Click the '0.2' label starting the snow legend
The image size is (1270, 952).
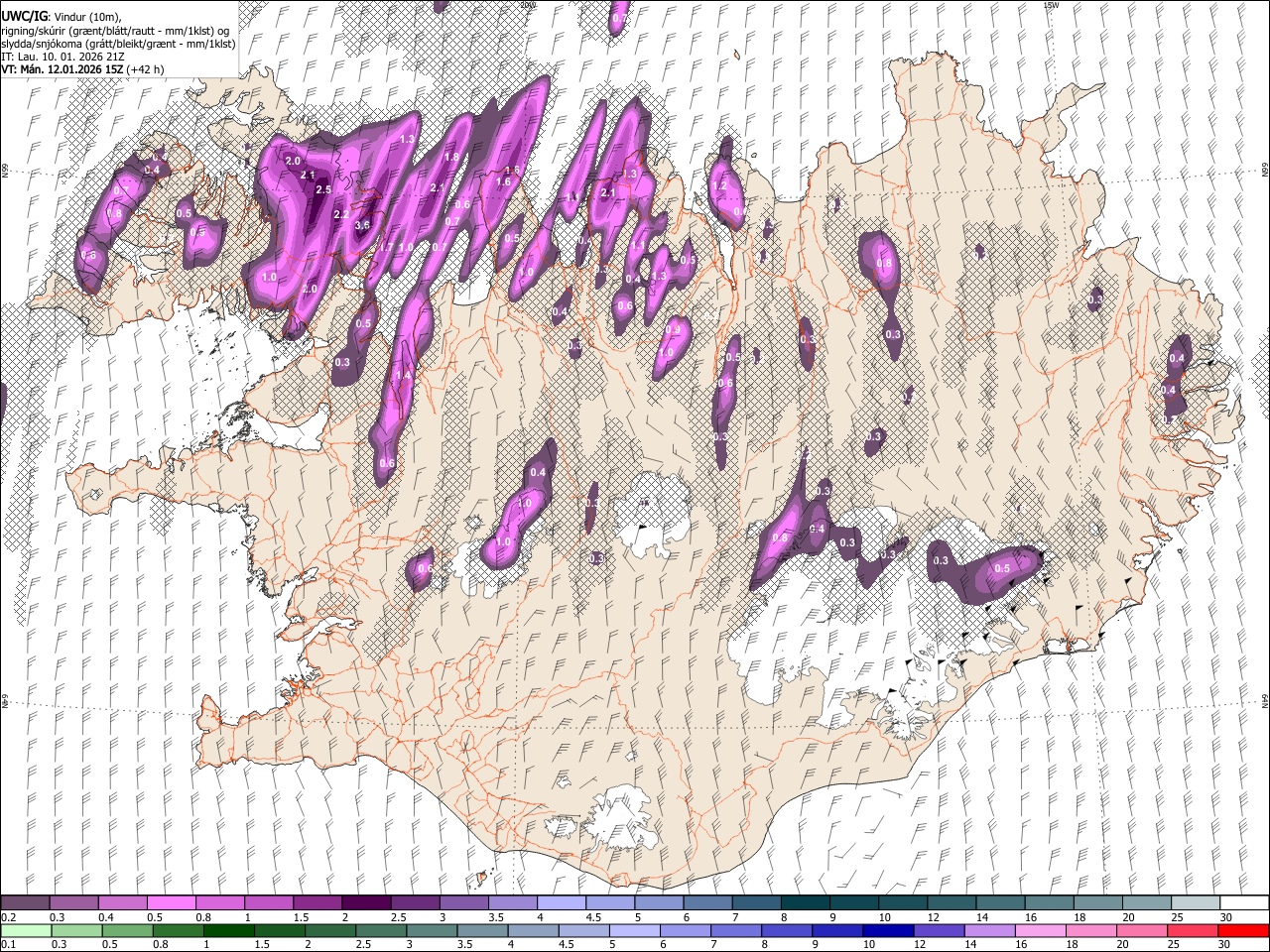pos(8,916)
